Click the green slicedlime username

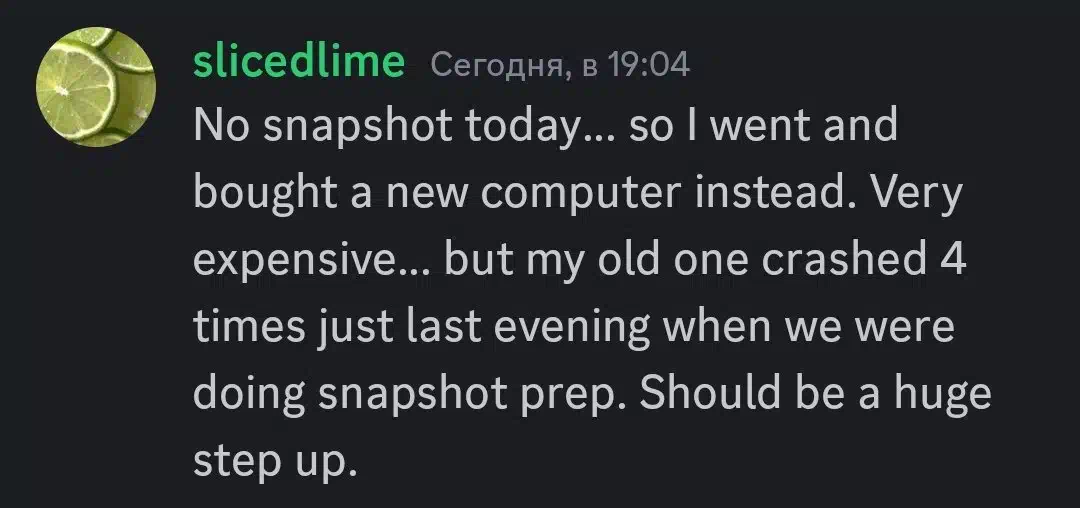pos(299,61)
